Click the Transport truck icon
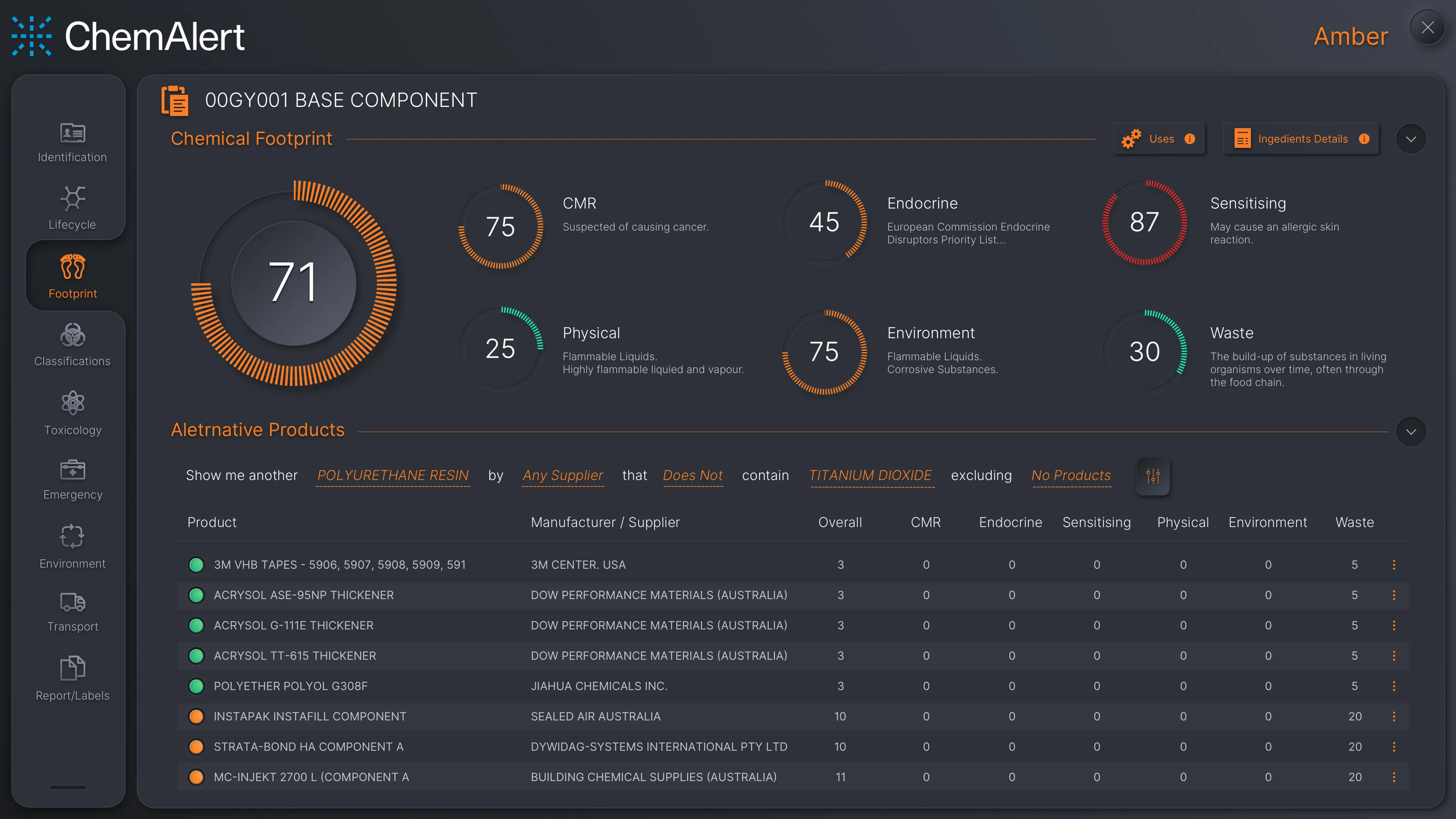The image size is (1456, 819). point(72,602)
